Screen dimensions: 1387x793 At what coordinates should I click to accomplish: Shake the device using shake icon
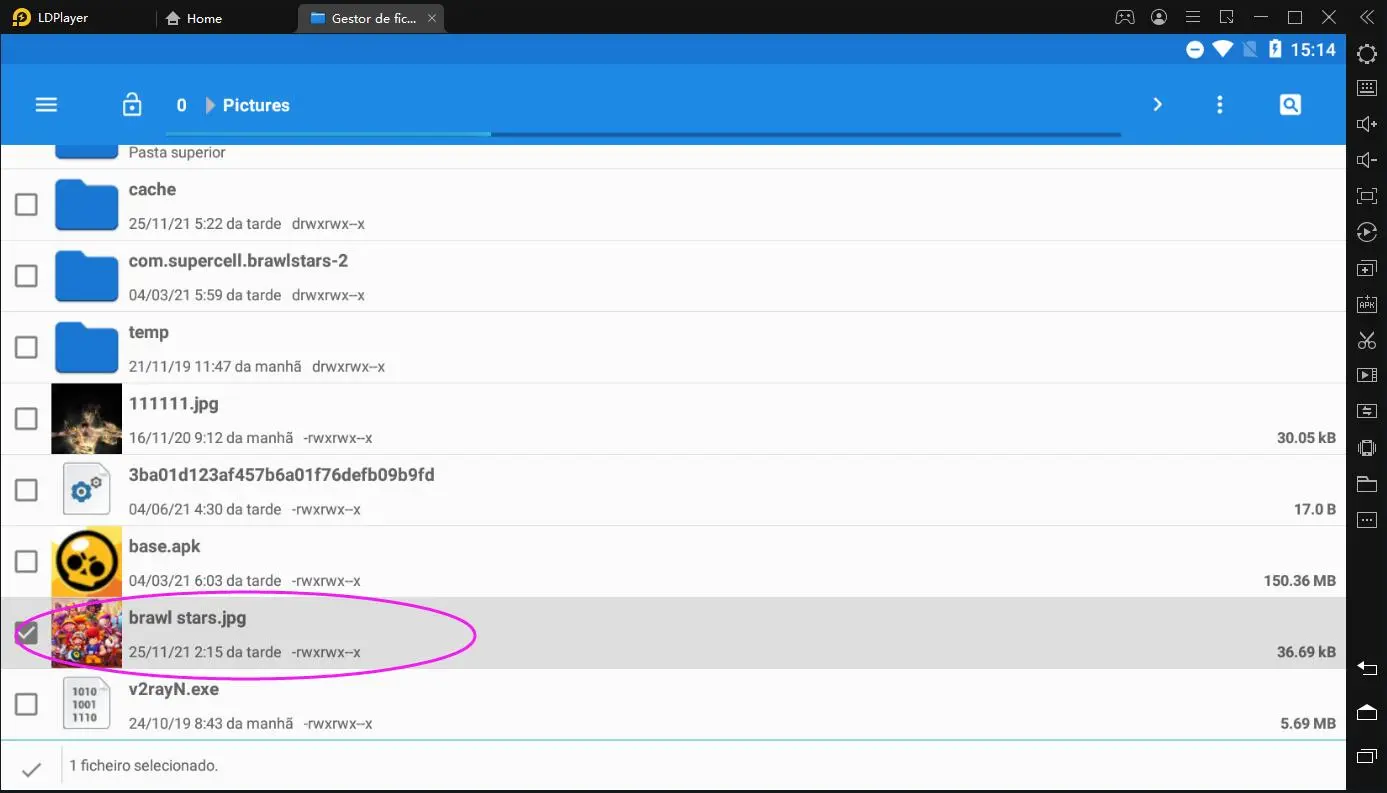point(1367,447)
